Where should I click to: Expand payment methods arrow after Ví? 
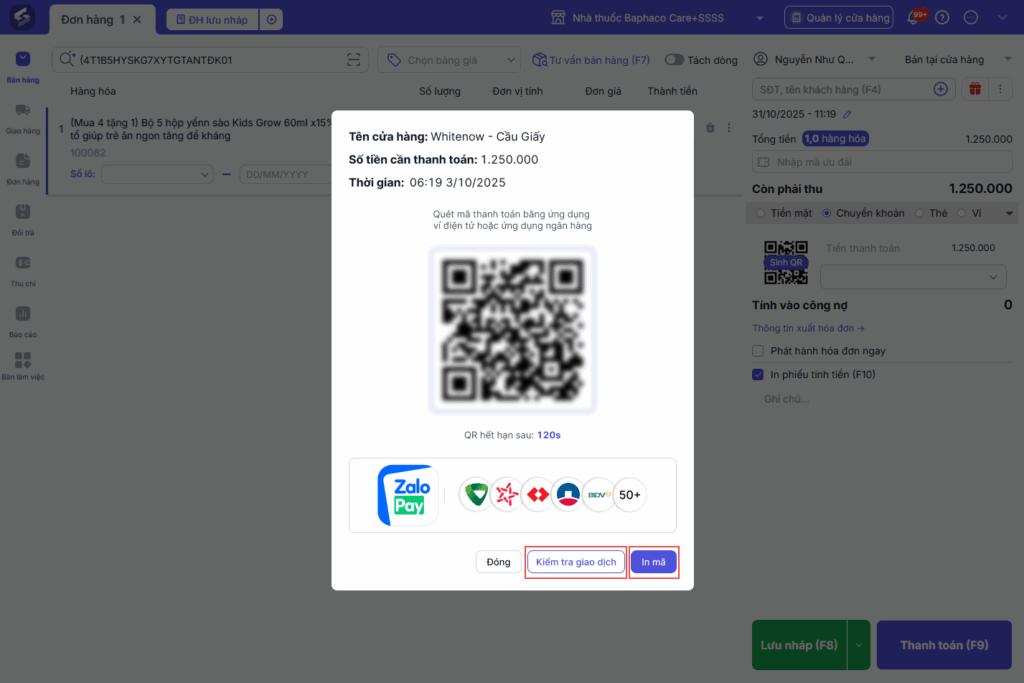tap(1009, 213)
